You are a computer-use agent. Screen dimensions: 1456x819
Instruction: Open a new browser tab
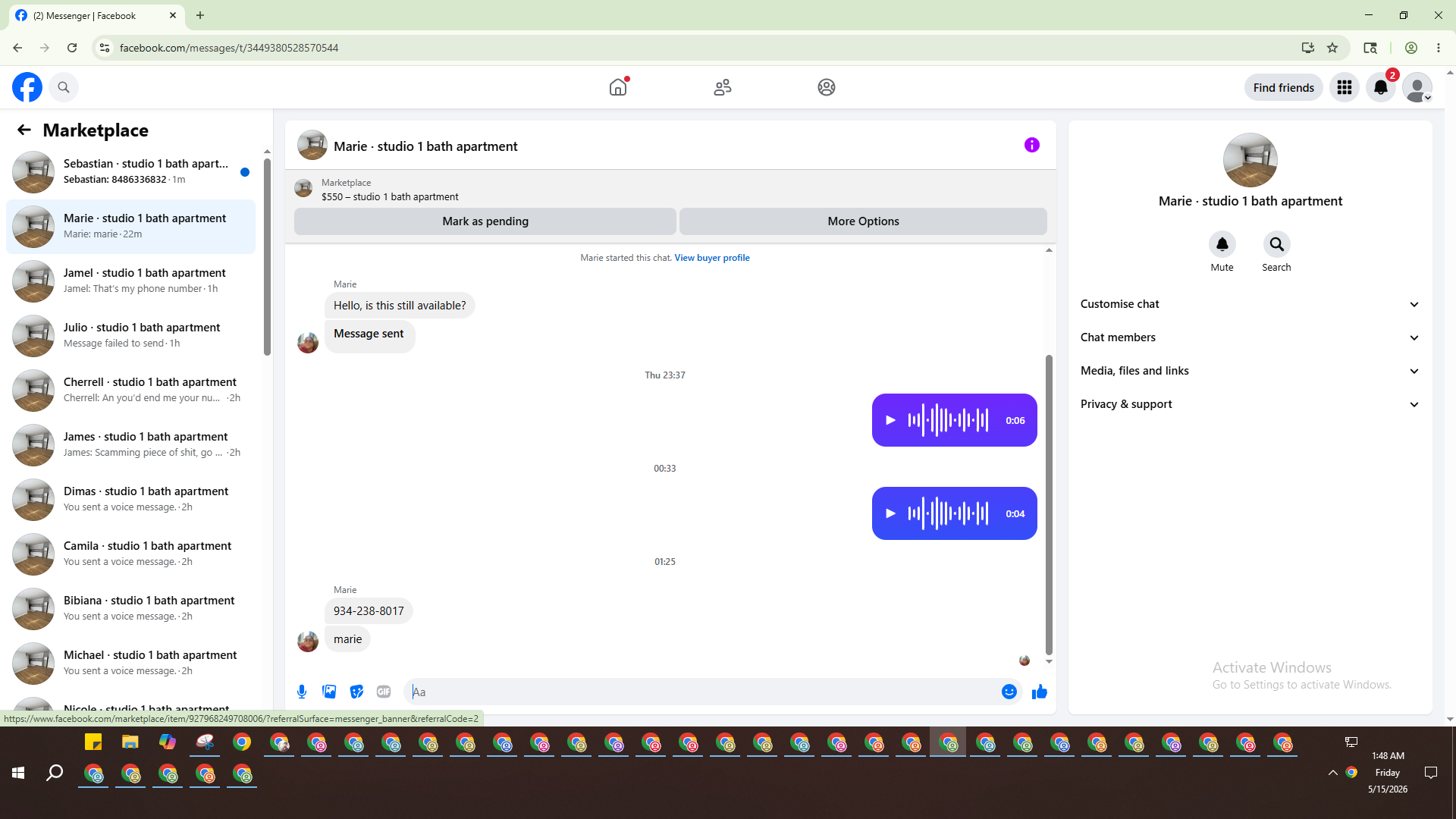pos(200,15)
